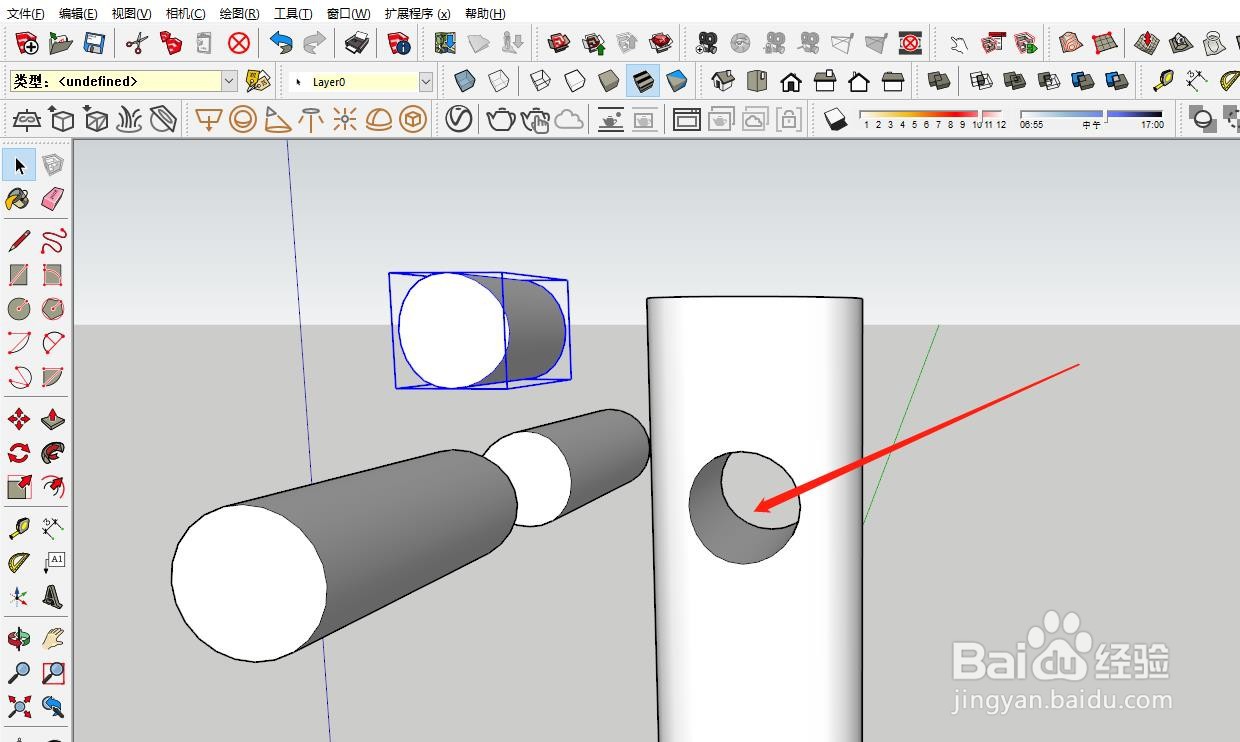Click the Zoom Extents tool
Image resolution: width=1240 pixels, height=742 pixels.
click(19, 707)
